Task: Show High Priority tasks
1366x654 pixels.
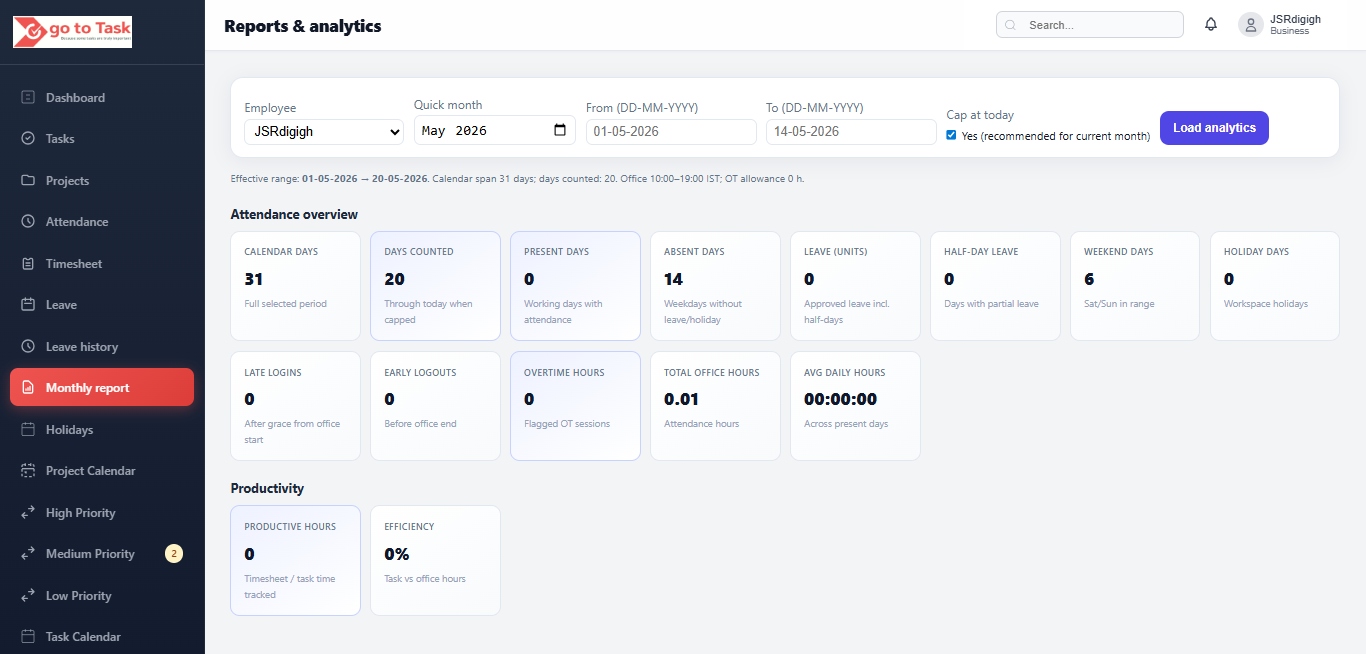Action: tap(102, 512)
